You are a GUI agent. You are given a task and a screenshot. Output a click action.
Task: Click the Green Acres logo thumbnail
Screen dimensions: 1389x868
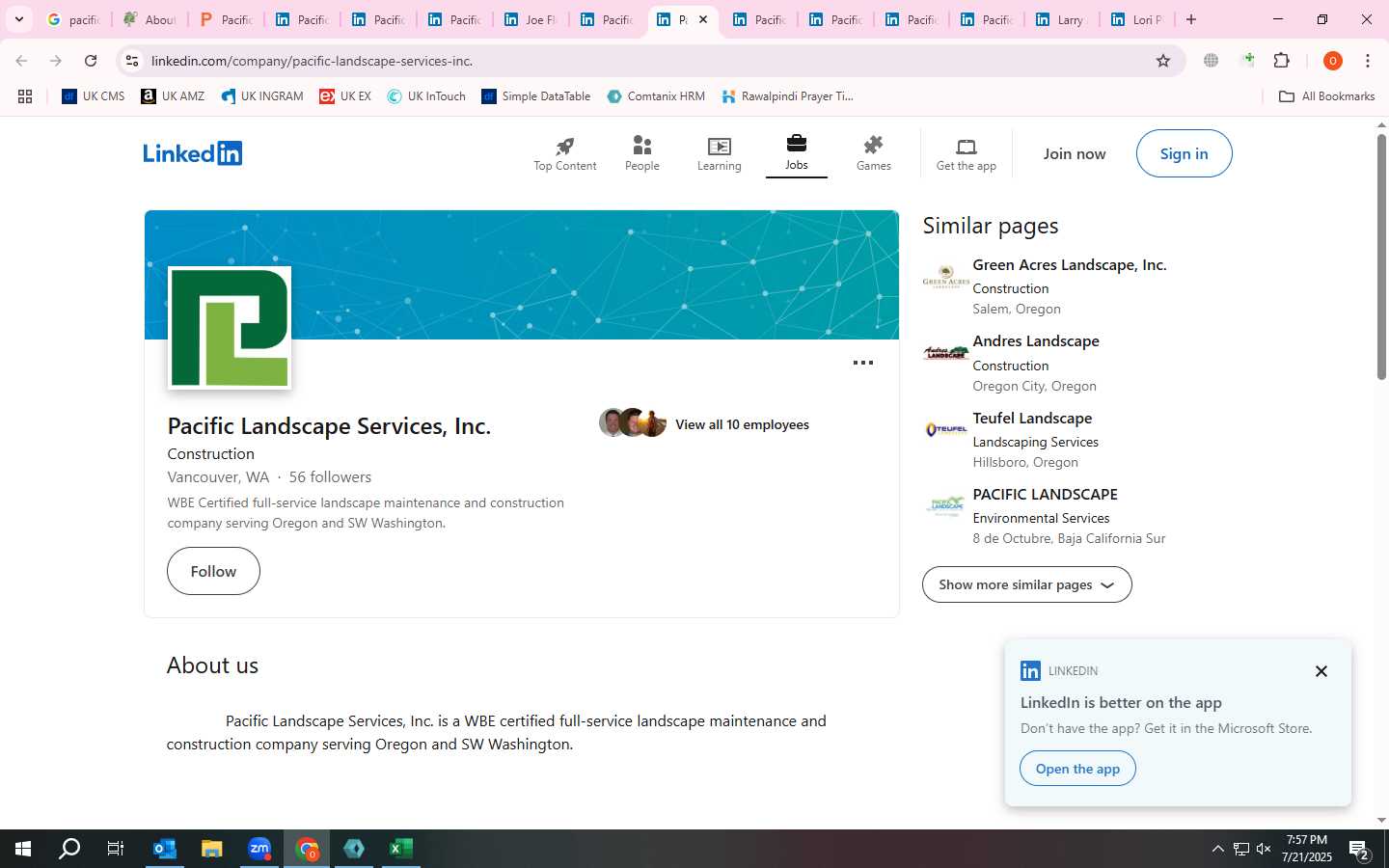coord(945,277)
